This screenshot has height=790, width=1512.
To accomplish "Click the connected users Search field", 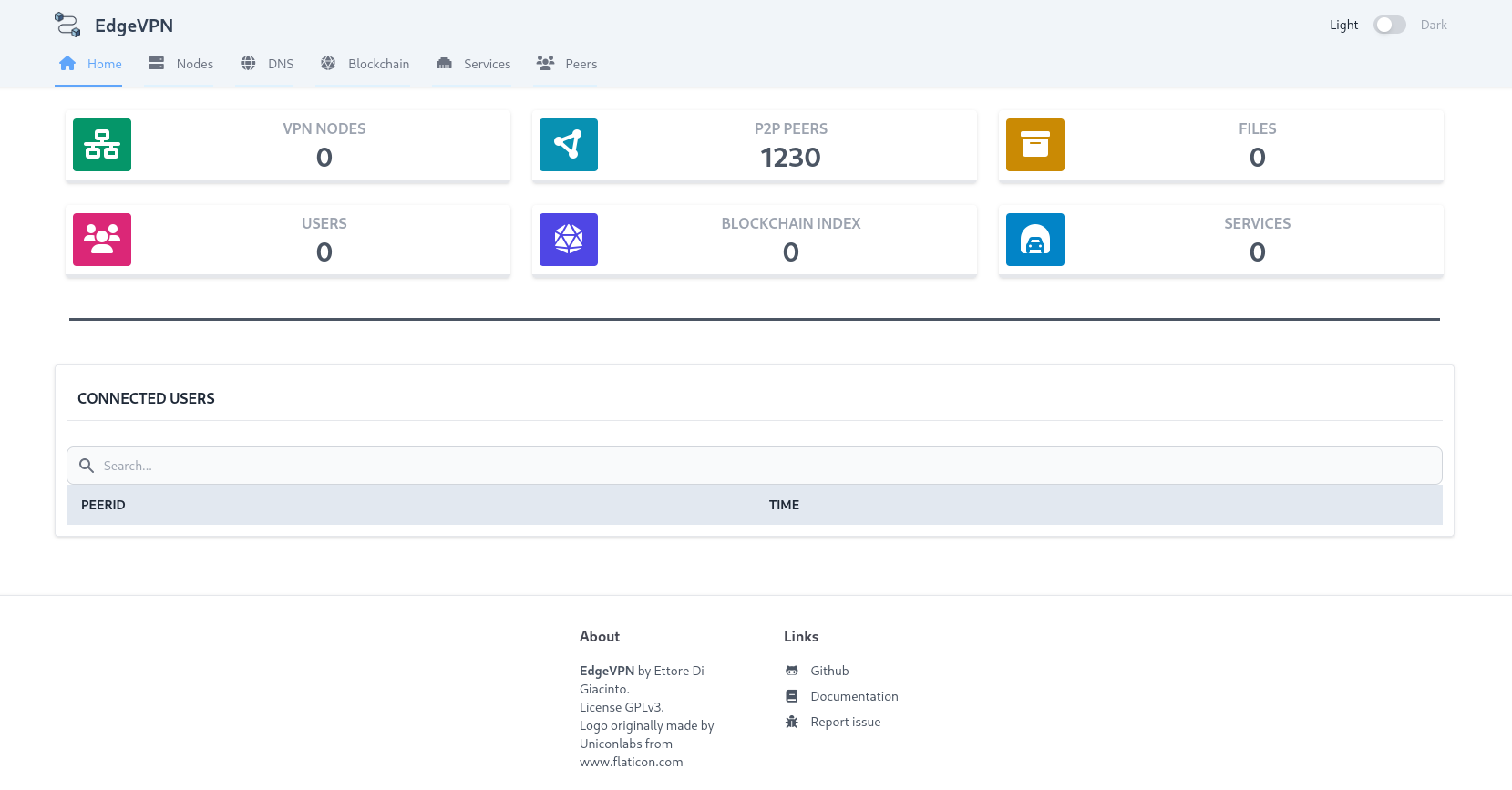I will pyautogui.click(x=755, y=466).
